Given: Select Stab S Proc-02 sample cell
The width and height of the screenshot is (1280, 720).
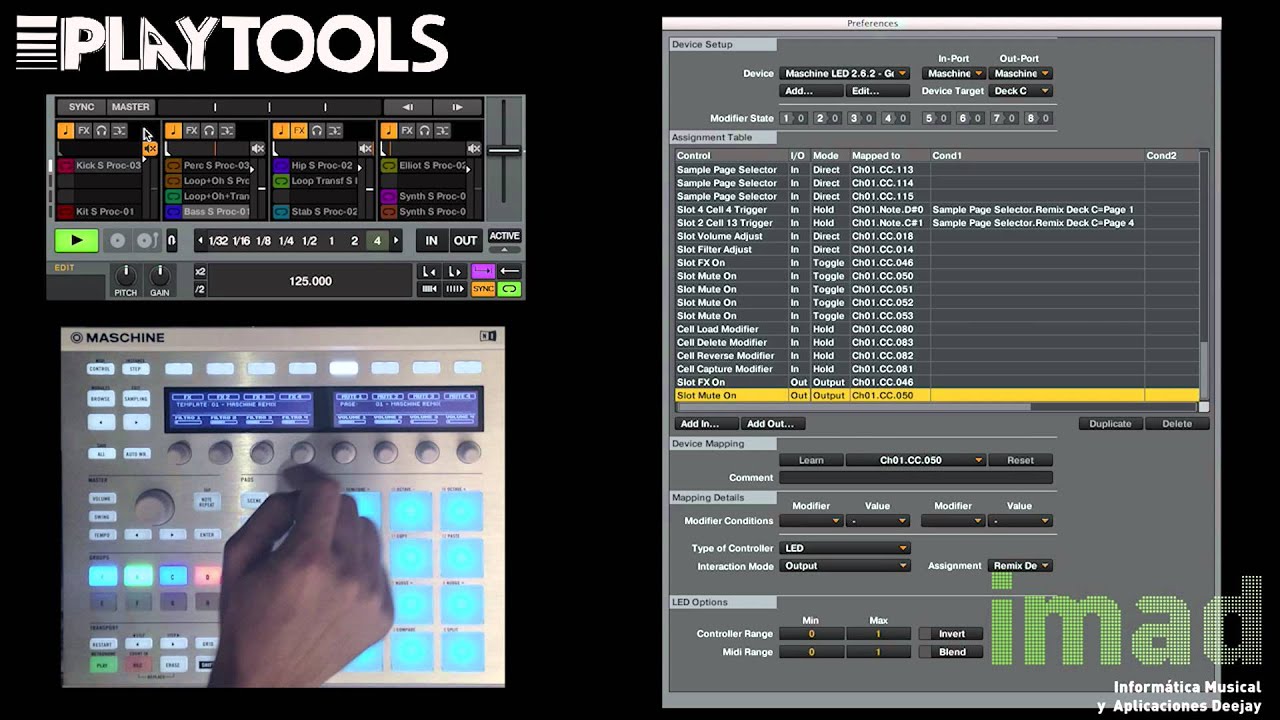Looking at the screenshot, I should (315, 211).
